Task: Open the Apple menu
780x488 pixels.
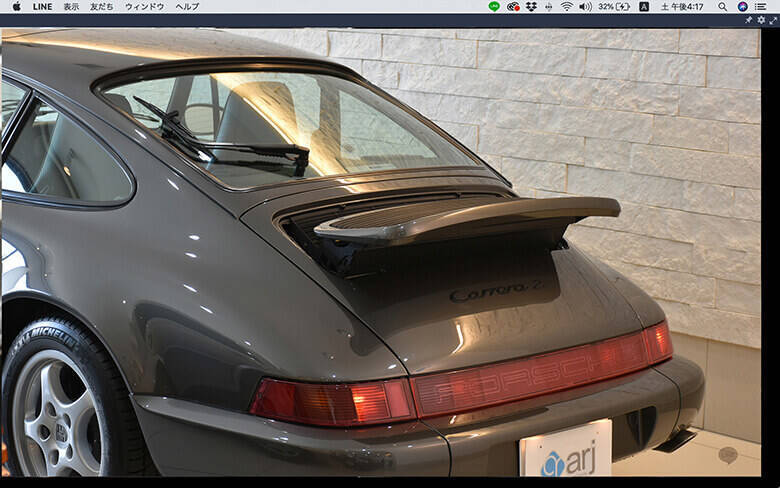Action: click(17, 6)
